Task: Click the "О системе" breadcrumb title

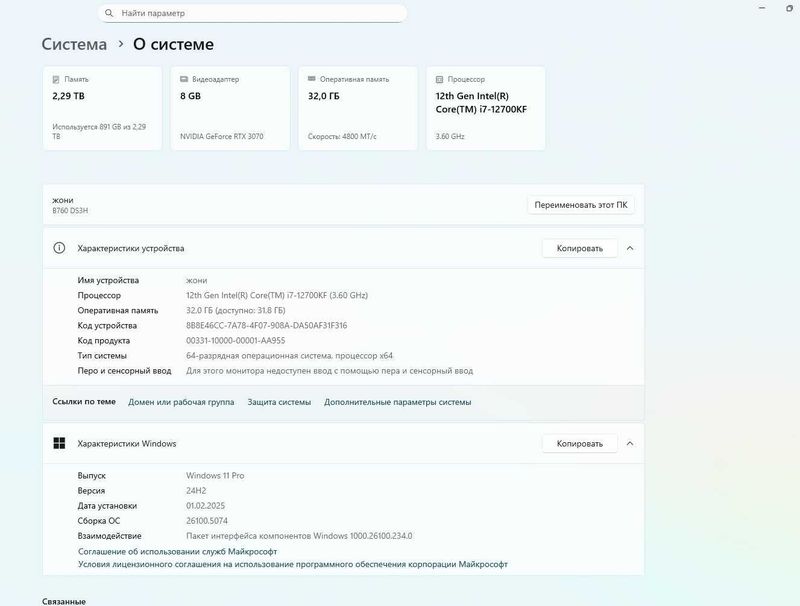Action: click(x=173, y=44)
